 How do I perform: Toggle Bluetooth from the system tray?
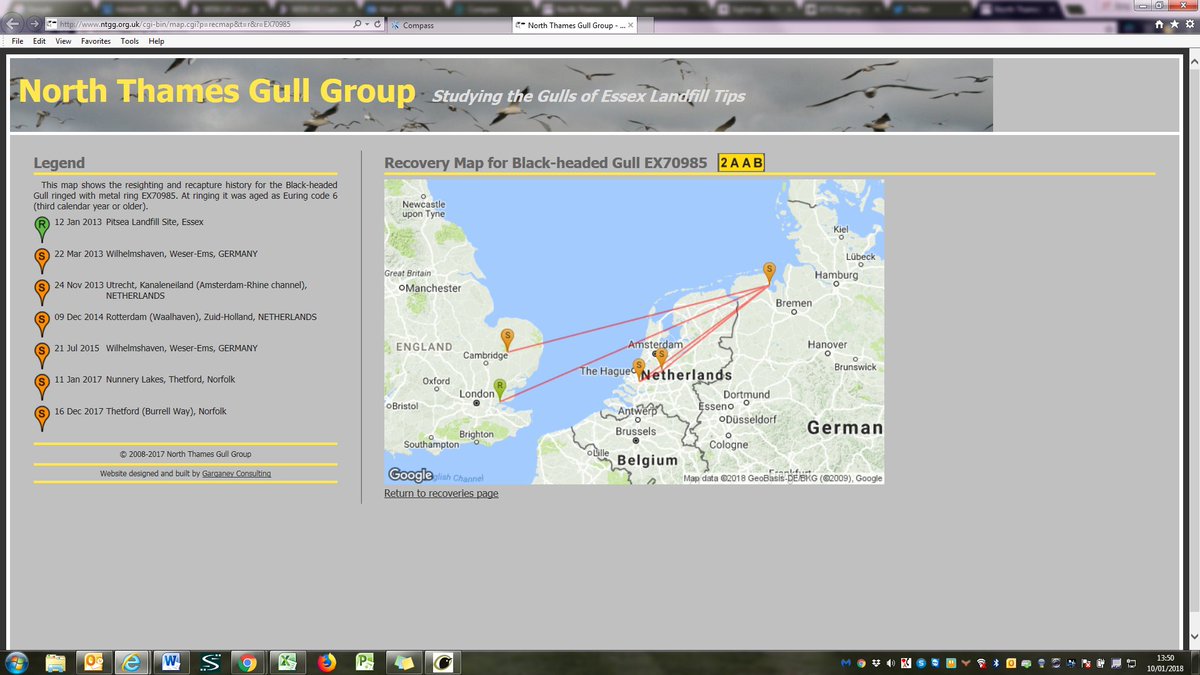[x=996, y=662]
